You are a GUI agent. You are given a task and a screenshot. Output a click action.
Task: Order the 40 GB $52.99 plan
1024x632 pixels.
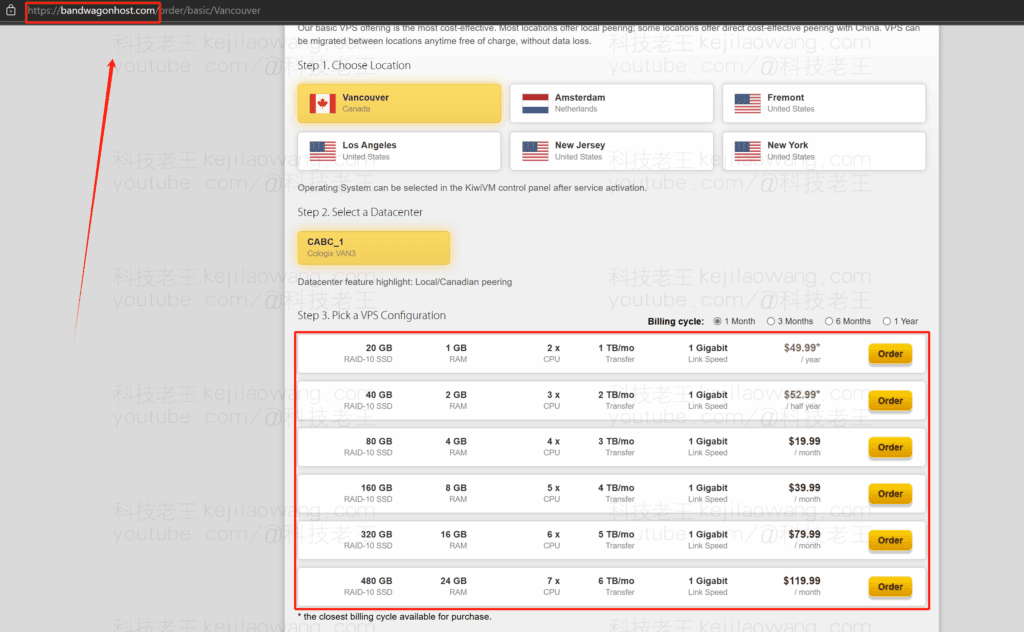pos(890,401)
